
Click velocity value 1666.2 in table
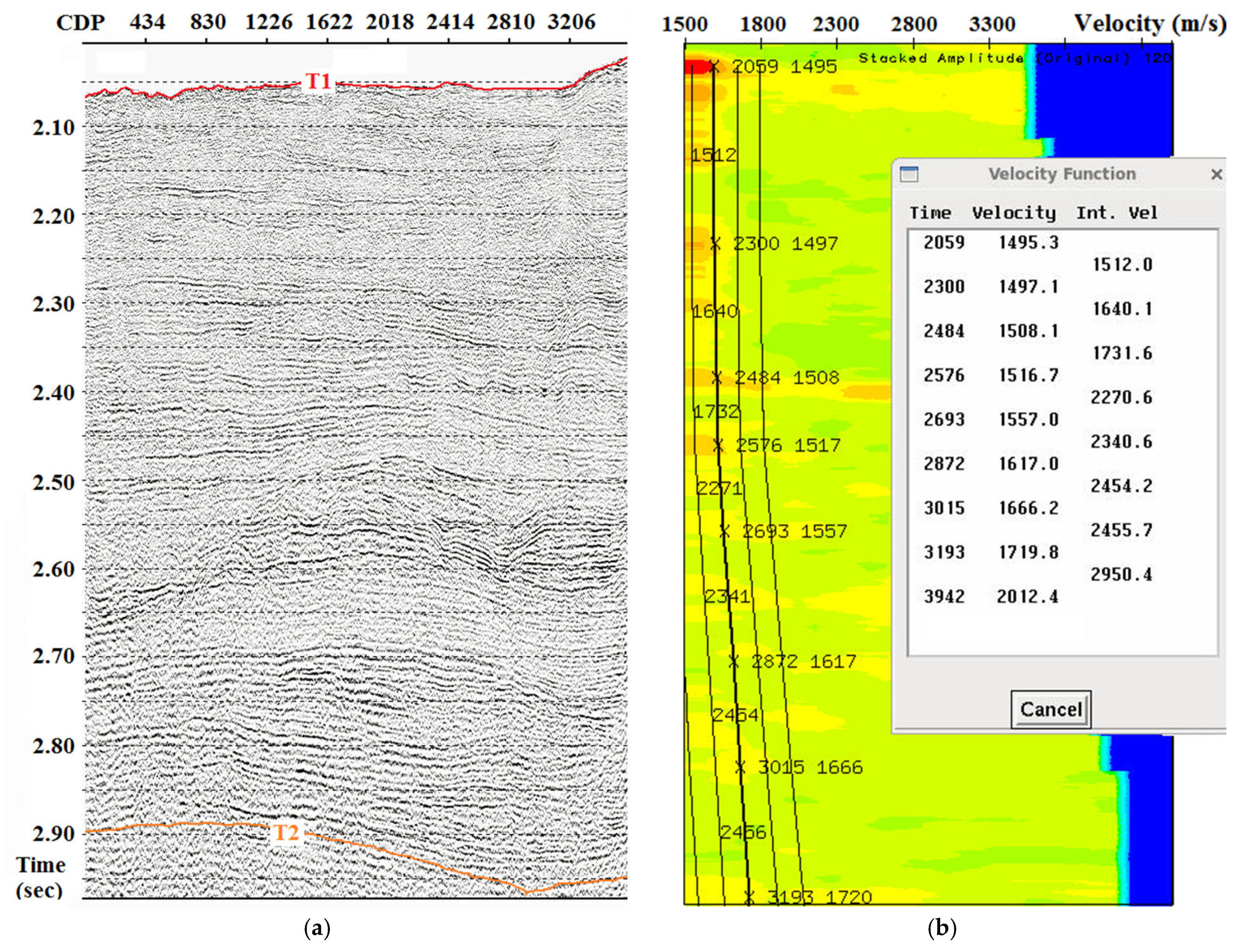coord(1028,508)
